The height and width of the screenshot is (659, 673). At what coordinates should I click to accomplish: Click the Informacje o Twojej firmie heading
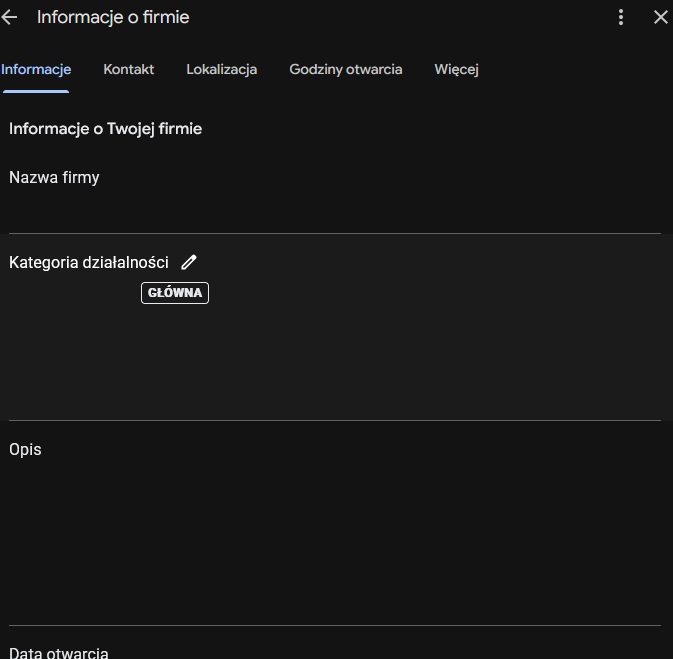tap(105, 129)
